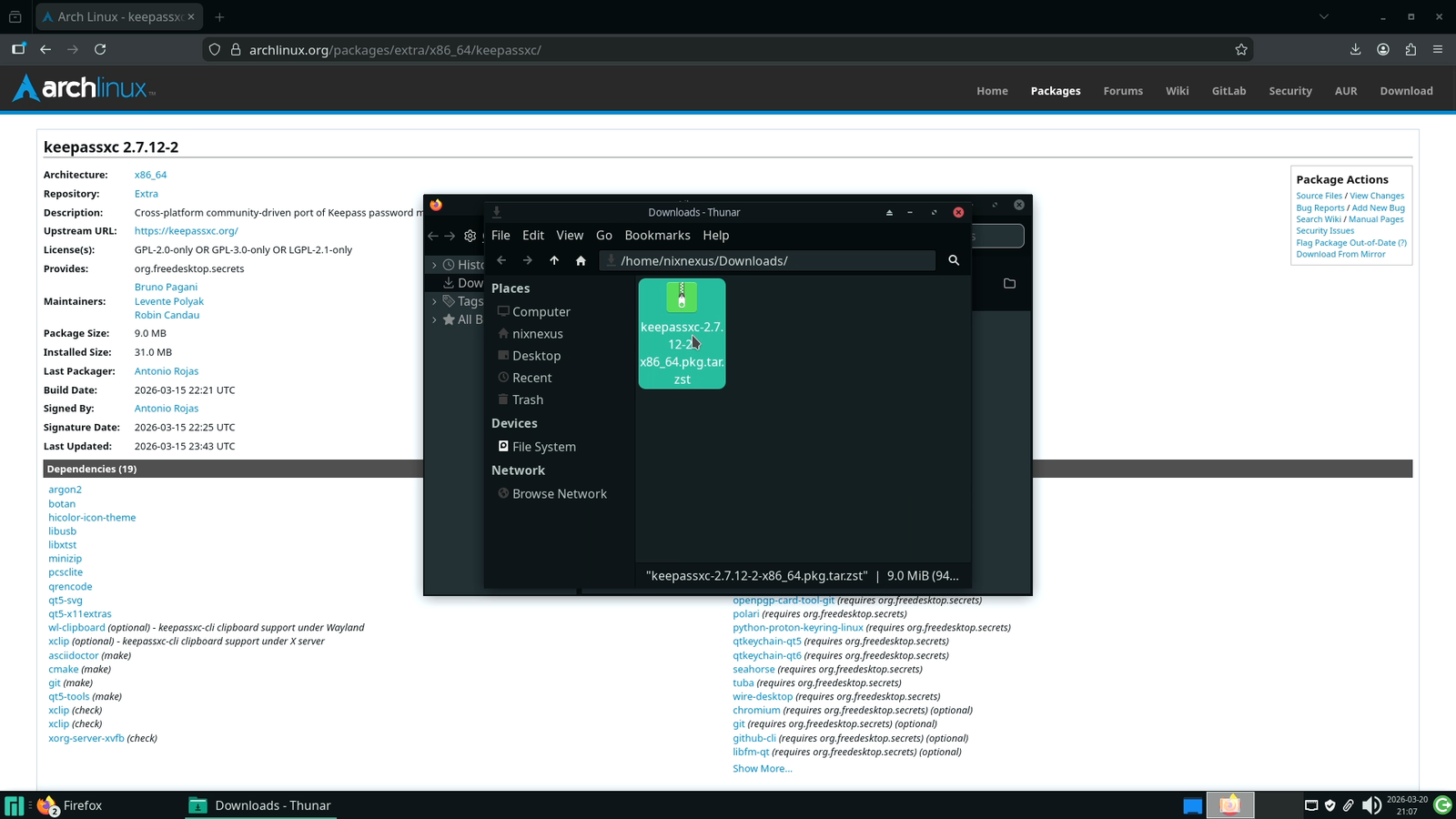Open keepassxc.org upstream URL
Viewport: 1456px width, 819px height.
[x=186, y=231]
